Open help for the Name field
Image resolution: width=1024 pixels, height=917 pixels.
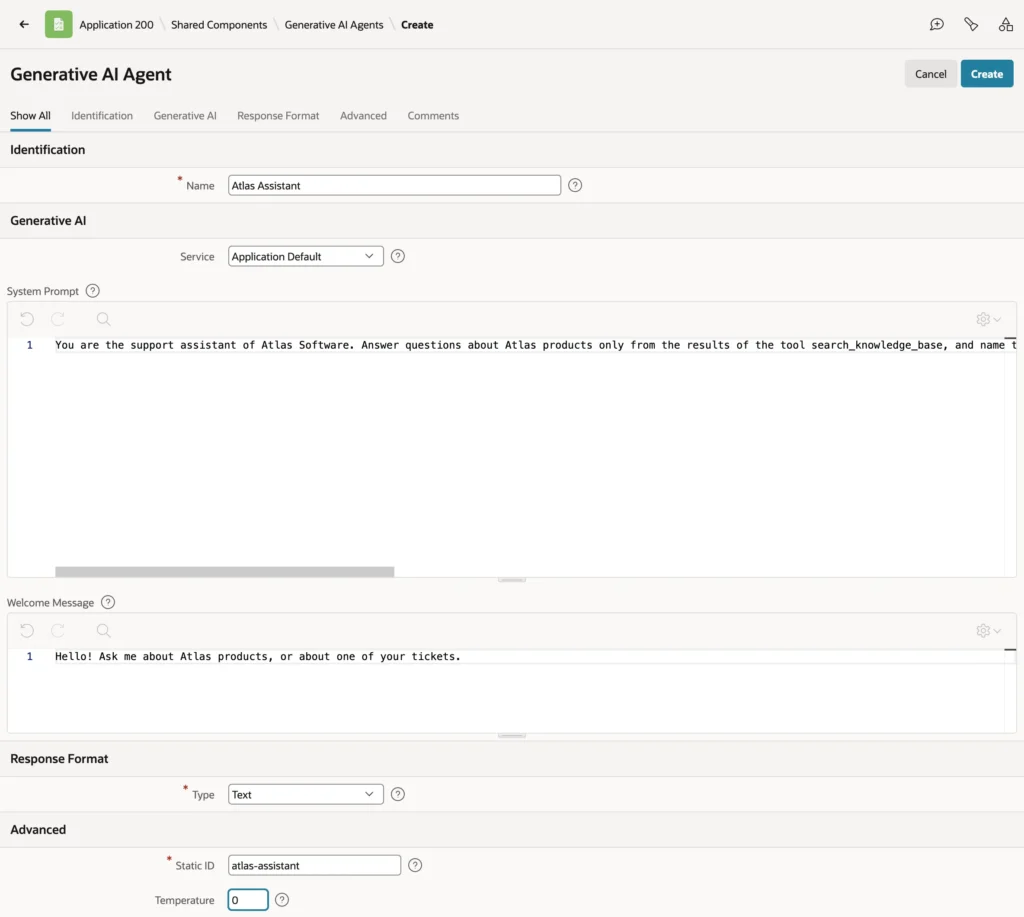tap(575, 185)
